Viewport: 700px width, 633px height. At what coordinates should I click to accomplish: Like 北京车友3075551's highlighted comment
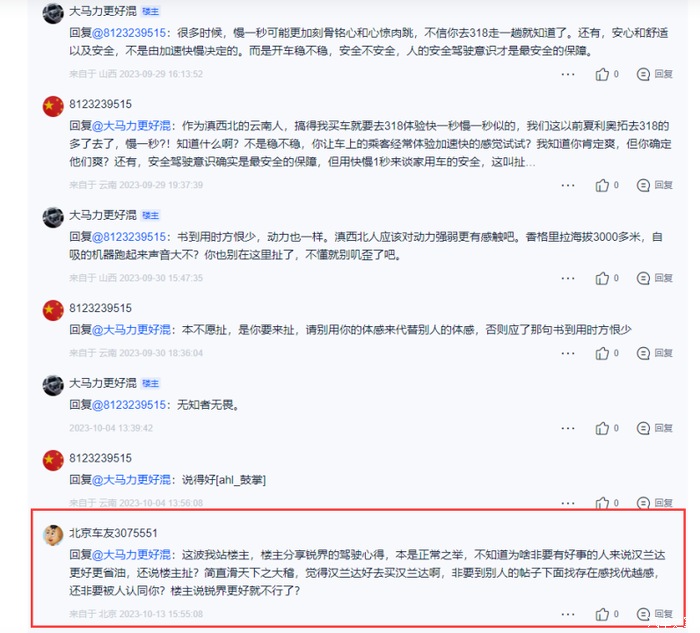coord(607,614)
